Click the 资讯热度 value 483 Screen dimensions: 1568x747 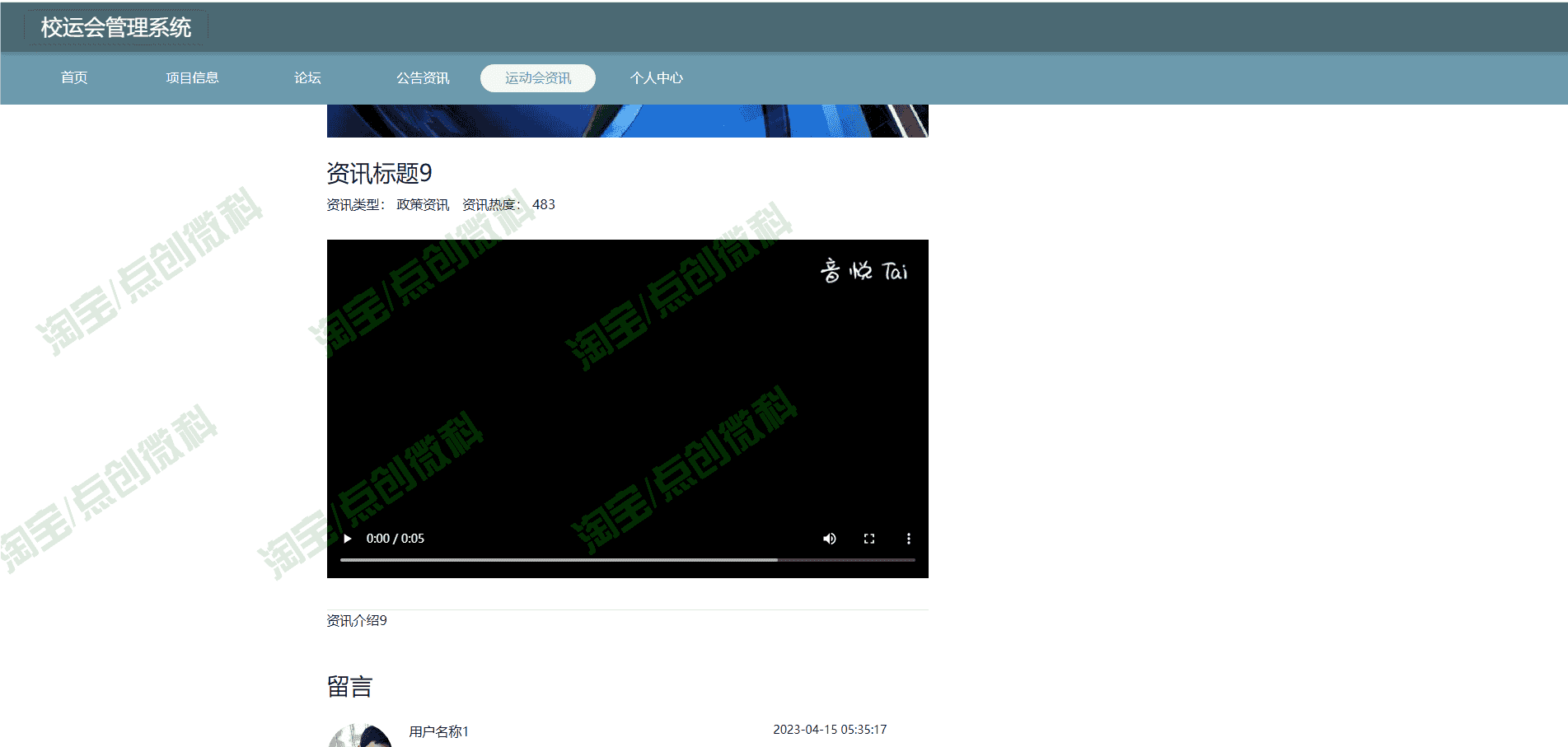pos(544,205)
